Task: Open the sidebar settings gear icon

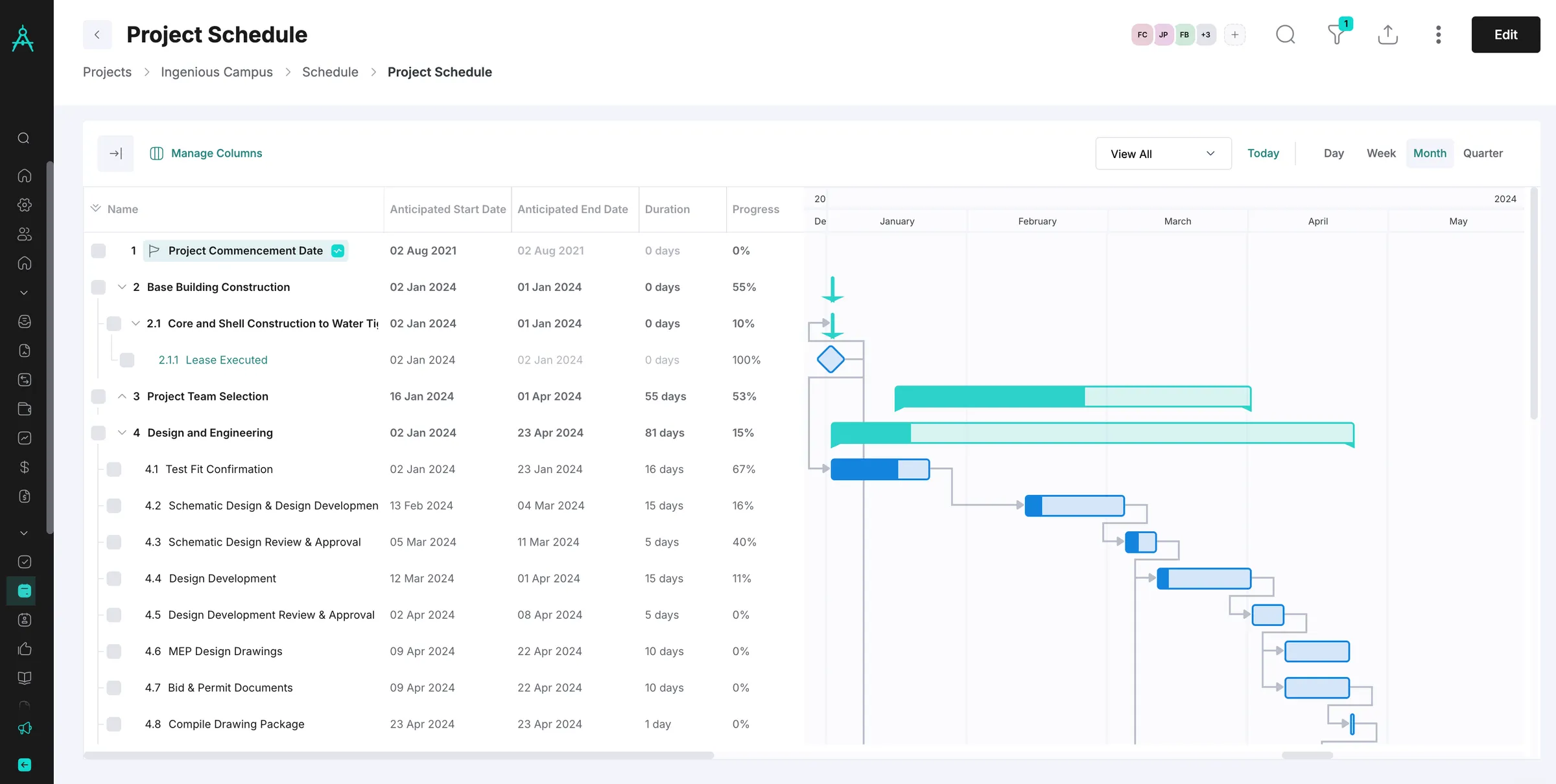Action: point(24,205)
